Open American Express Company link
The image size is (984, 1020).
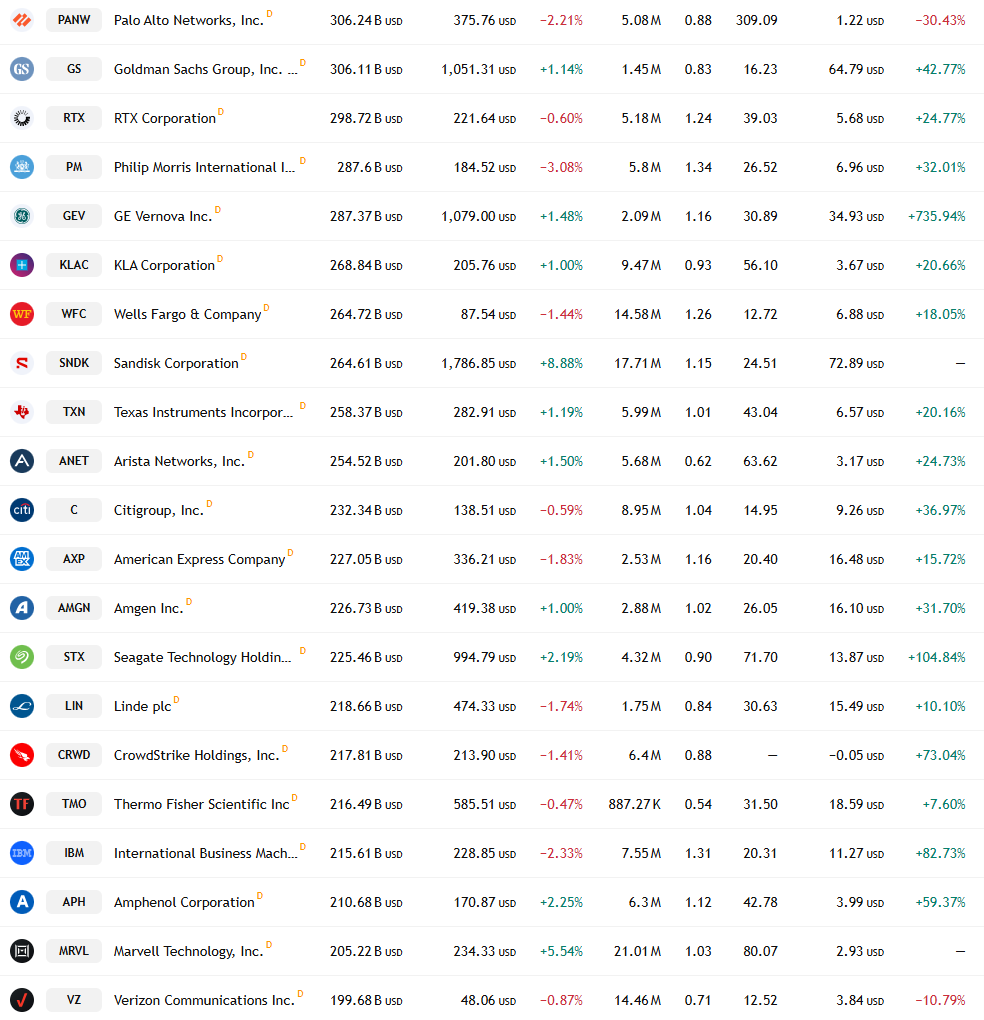click(x=200, y=559)
